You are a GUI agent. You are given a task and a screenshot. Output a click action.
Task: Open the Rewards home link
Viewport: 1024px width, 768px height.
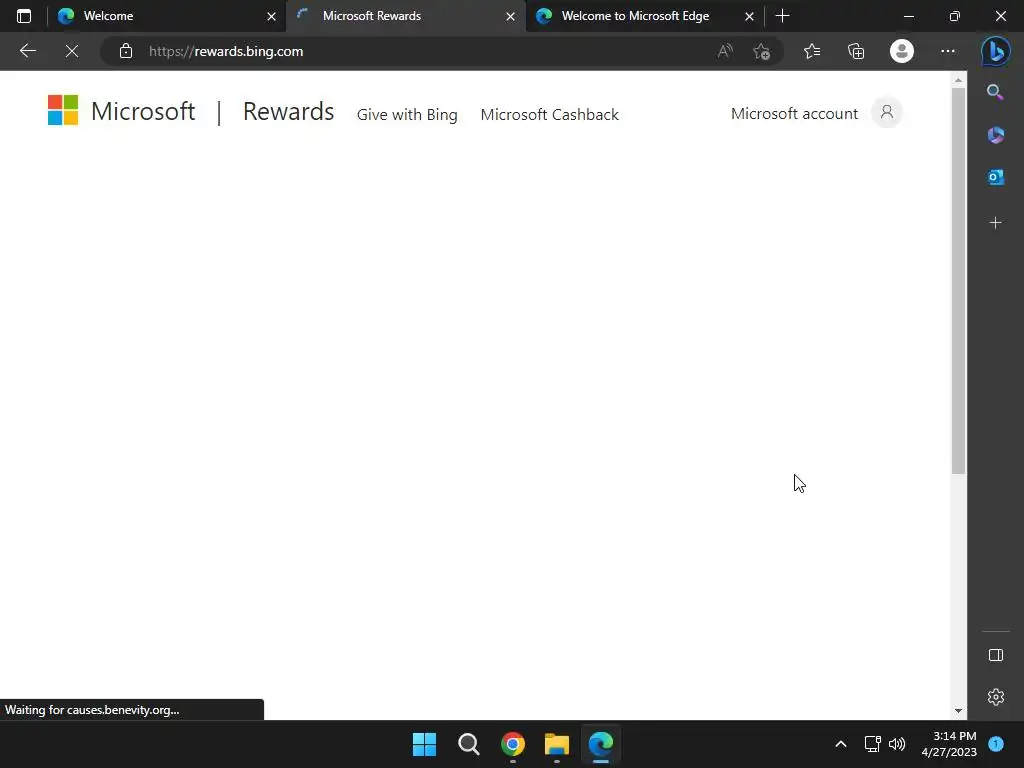(x=288, y=111)
